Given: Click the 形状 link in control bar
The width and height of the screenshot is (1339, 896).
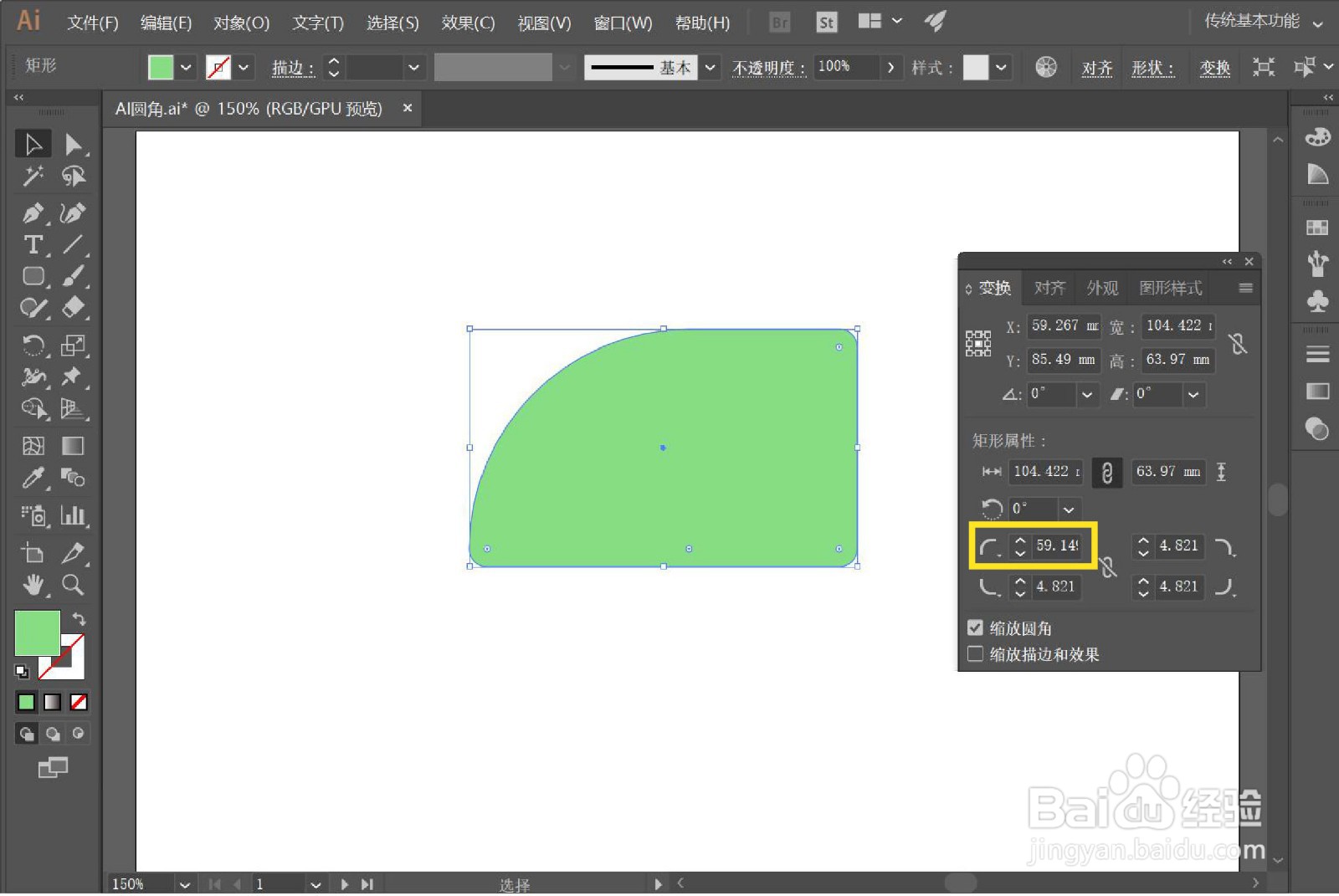Looking at the screenshot, I should pos(1153,68).
